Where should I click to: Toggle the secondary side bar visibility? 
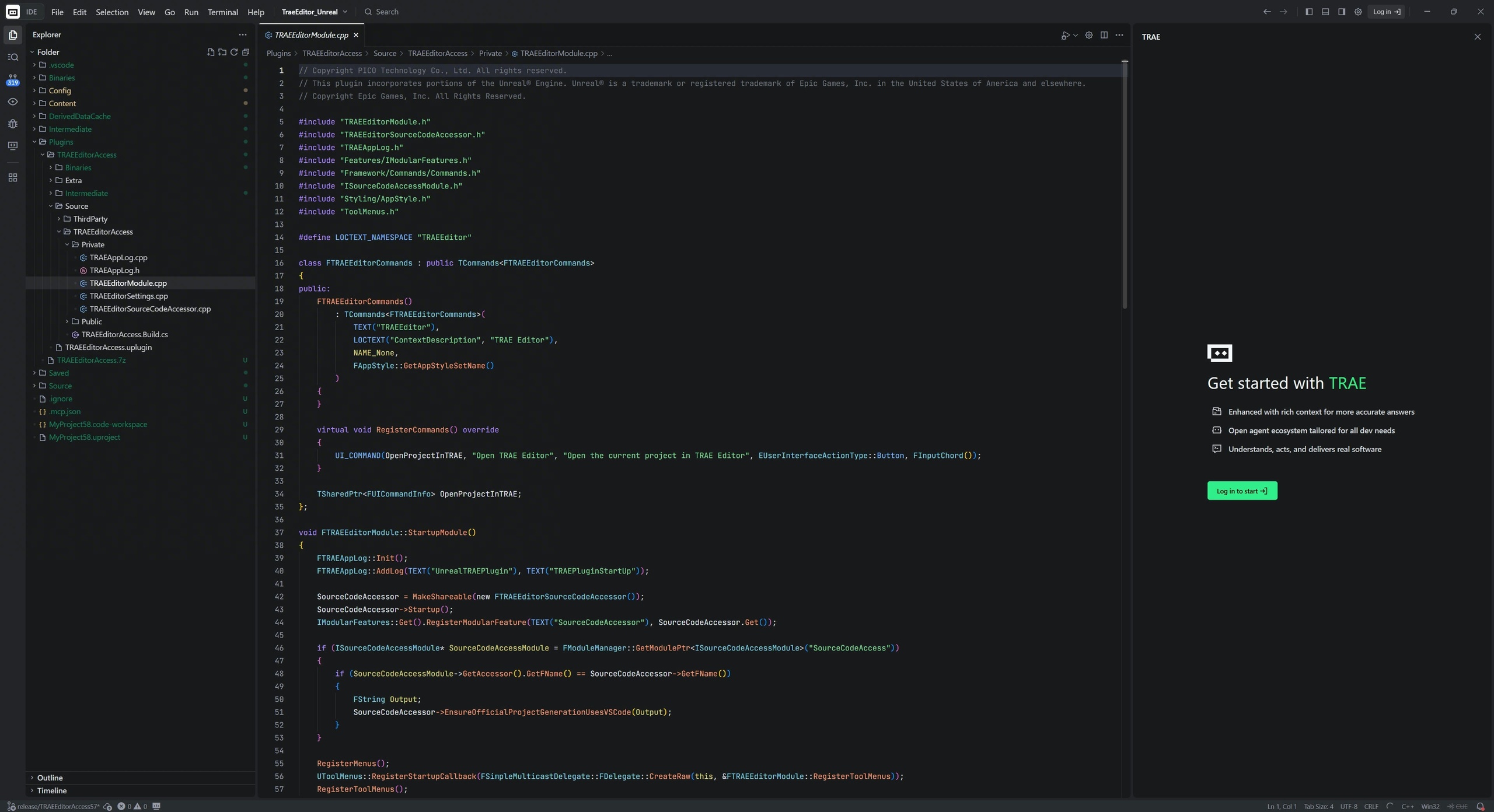(x=1342, y=12)
